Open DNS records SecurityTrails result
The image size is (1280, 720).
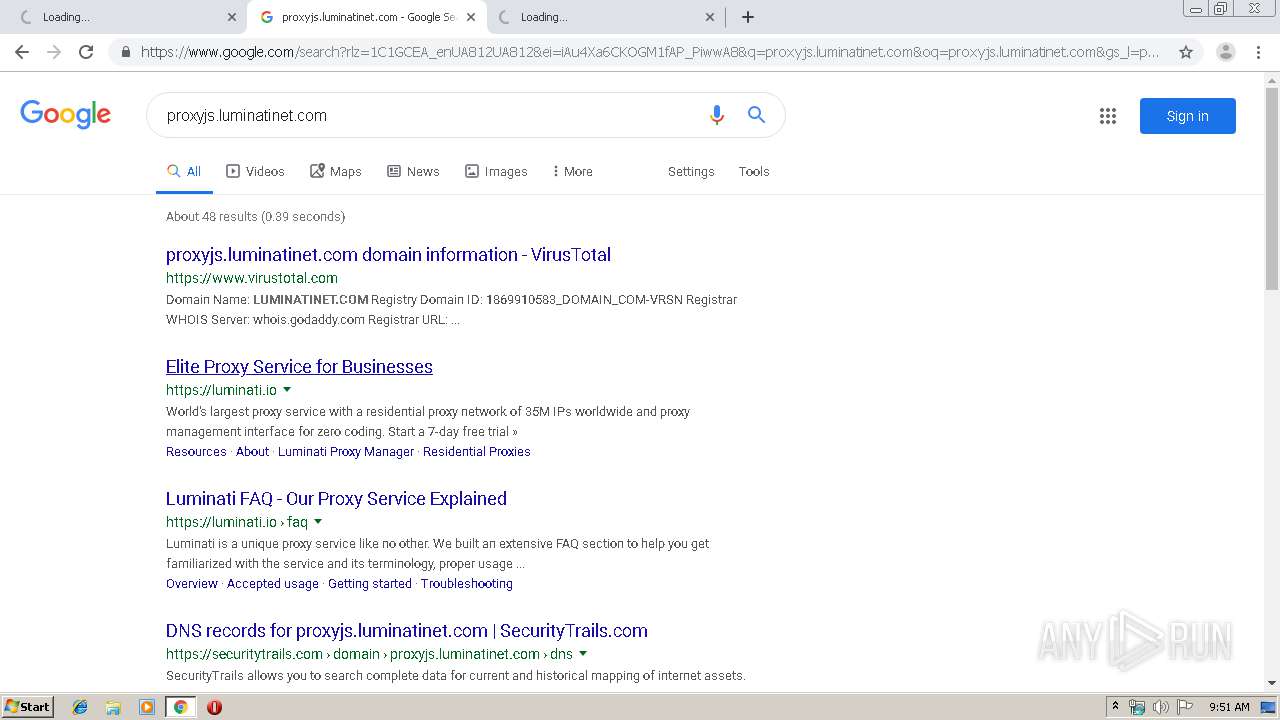(407, 630)
